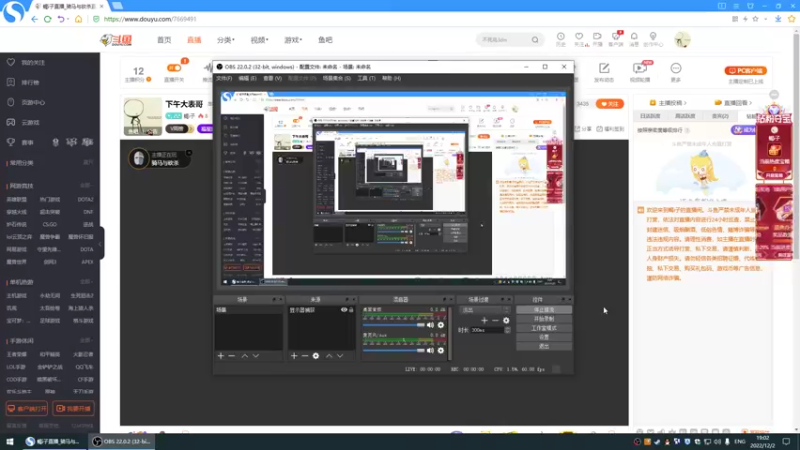Image resolution: width=800 pixels, height=450 pixels.
Task: Open OBS settings button in controls
Action: (x=544, y=337)
